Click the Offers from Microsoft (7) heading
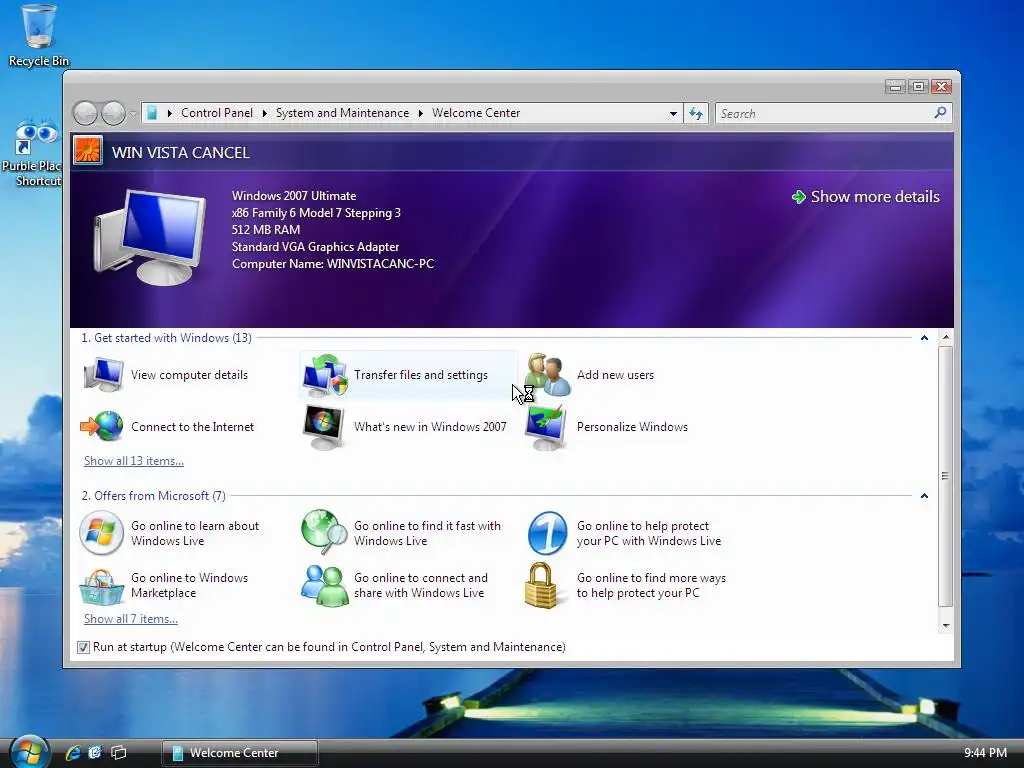 (x=153, y=496)
